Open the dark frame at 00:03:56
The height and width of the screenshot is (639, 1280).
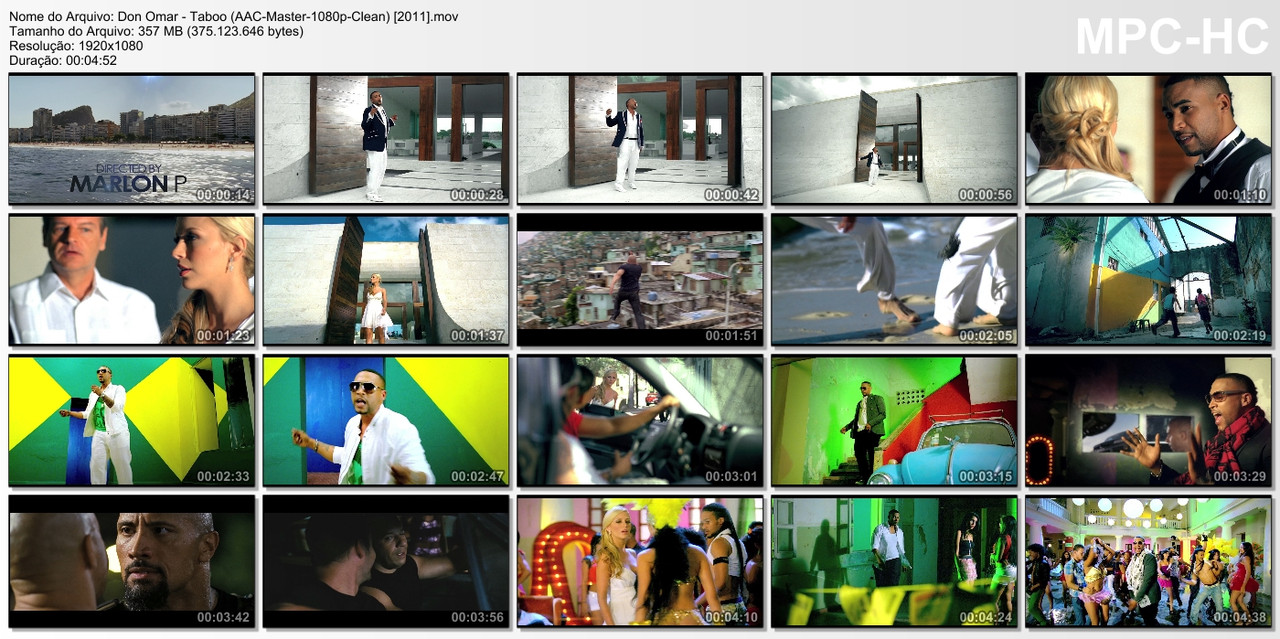point(386,562)
